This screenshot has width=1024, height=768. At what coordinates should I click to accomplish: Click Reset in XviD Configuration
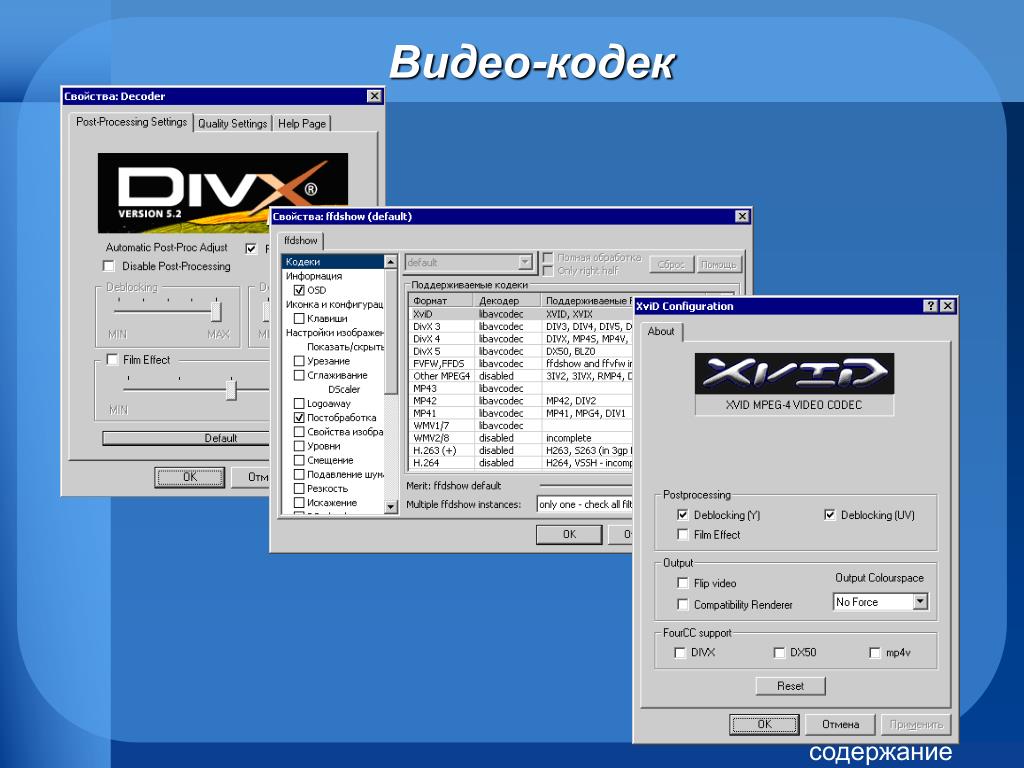coord(790,686)
